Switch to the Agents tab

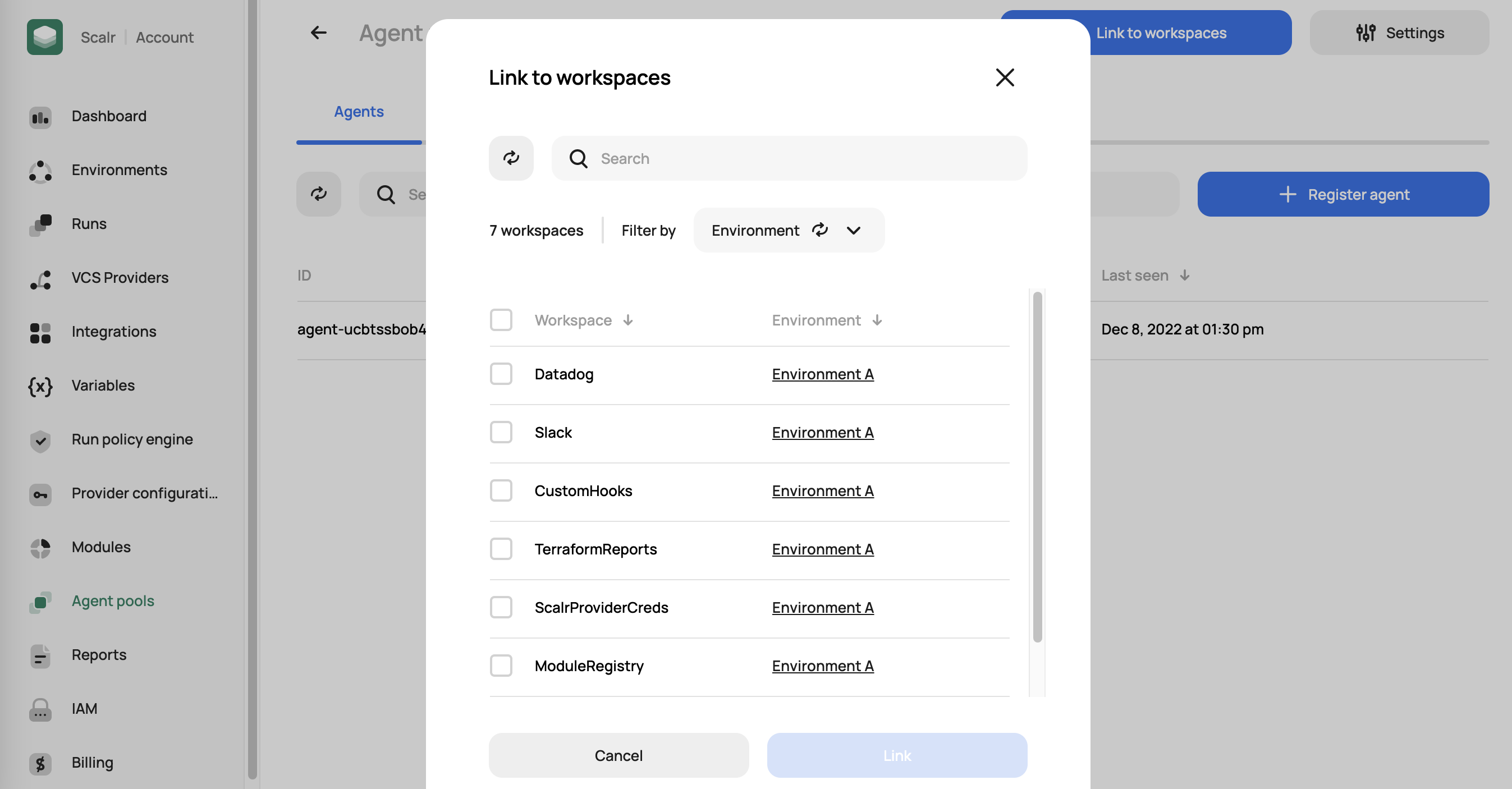pos(359,112)
